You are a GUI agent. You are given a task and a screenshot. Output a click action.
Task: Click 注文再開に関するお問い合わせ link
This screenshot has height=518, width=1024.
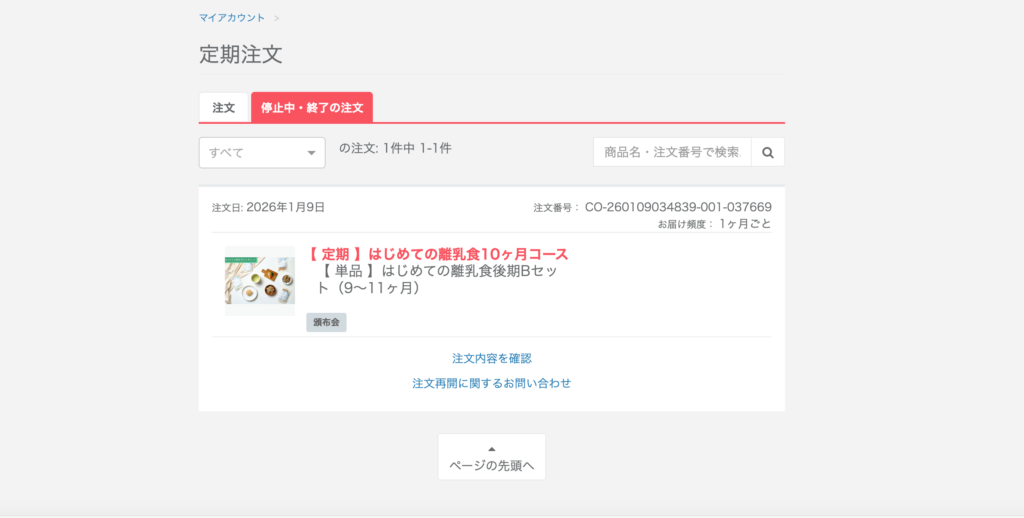pos(491,383)
